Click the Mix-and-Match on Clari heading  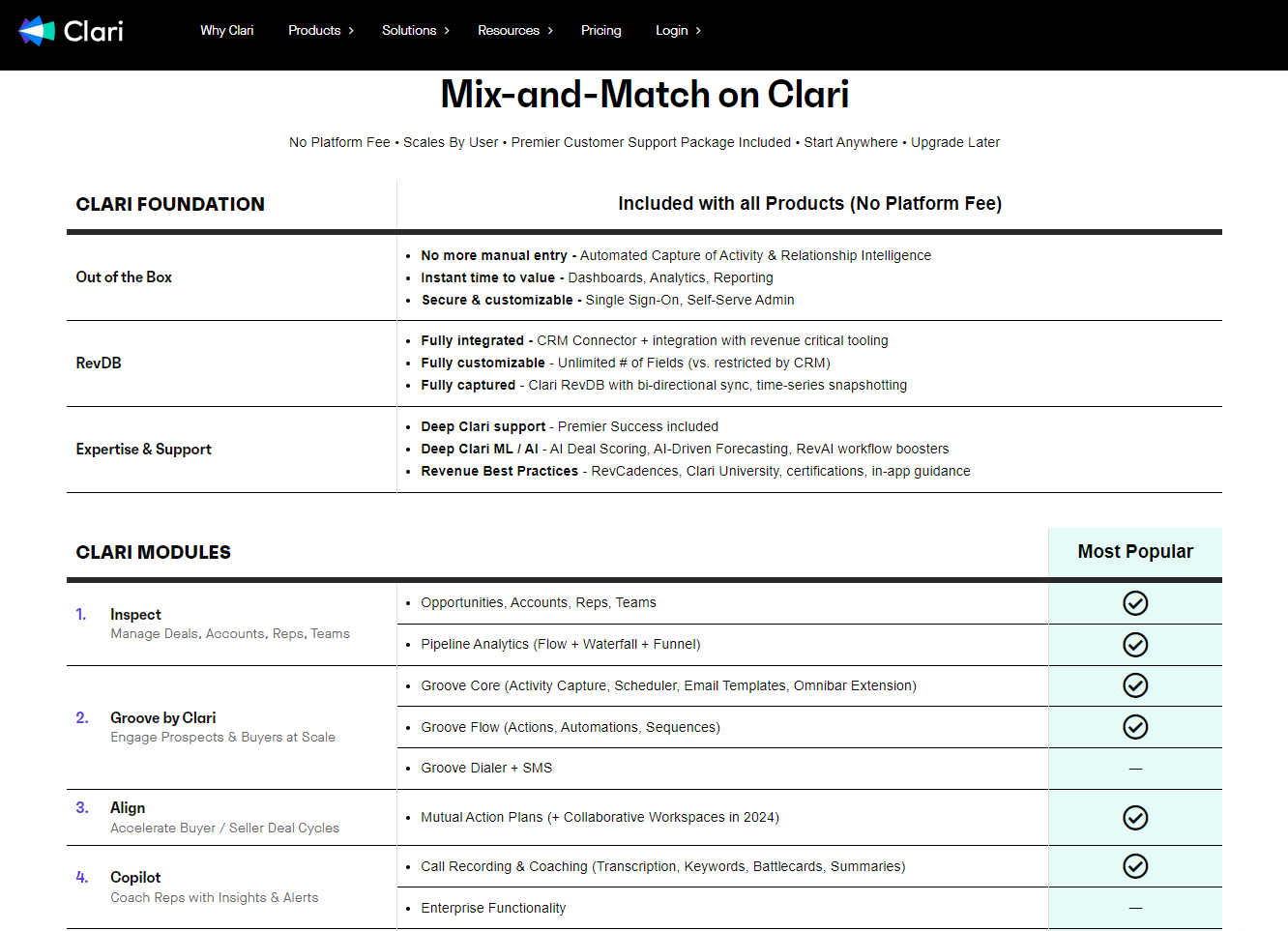click(x=645, y=94)
